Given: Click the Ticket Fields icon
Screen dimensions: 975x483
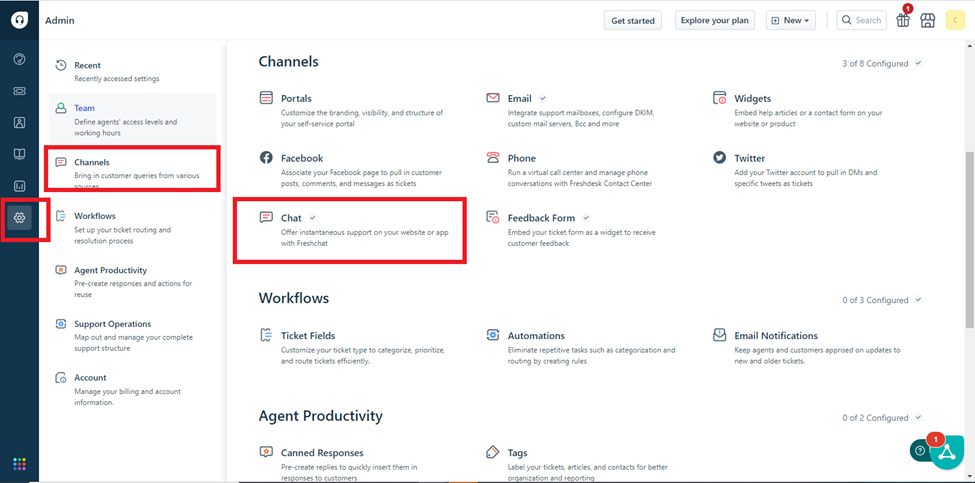Looking at the screenshot, I should point(266,336).
